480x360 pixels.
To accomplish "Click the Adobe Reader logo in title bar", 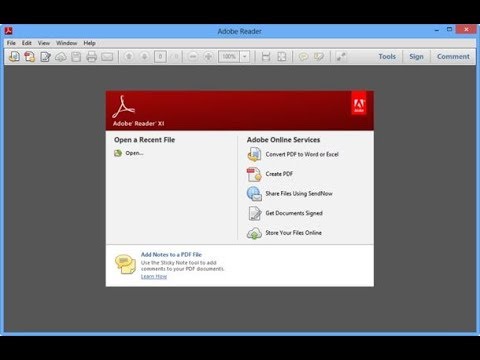I will pyautogui.click(x=9, y=31).
